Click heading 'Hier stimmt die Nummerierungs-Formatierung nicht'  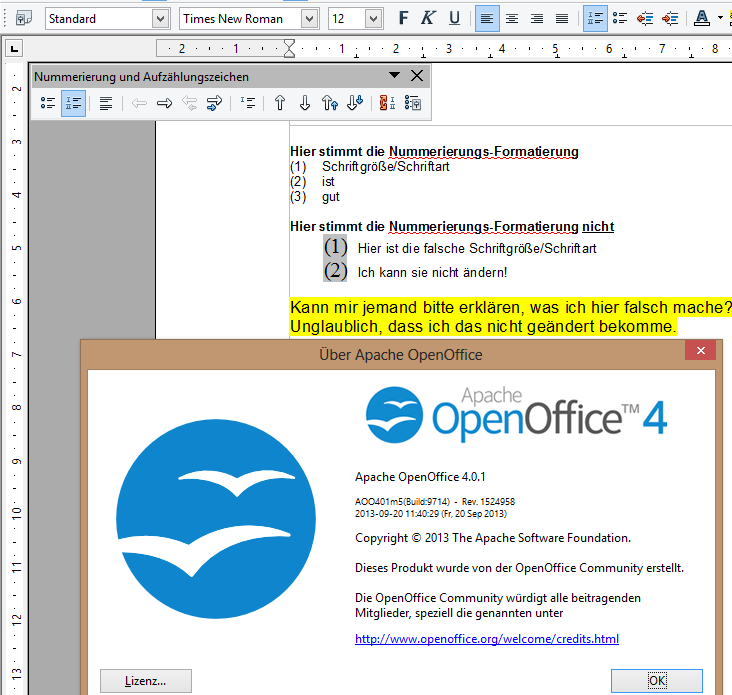point(452,226)
